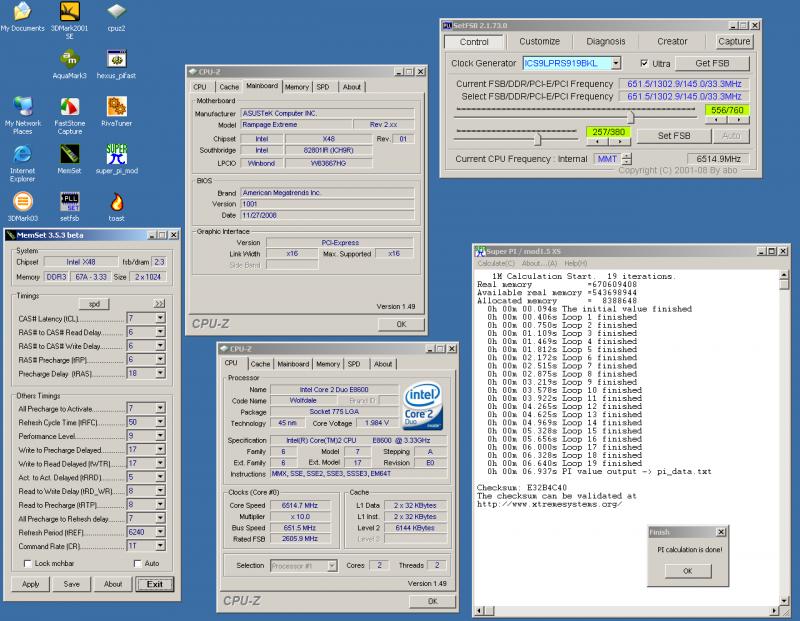Open About tab in Mainboard CPU-Z window
800x621 pixels.
(x=352, y=87)
